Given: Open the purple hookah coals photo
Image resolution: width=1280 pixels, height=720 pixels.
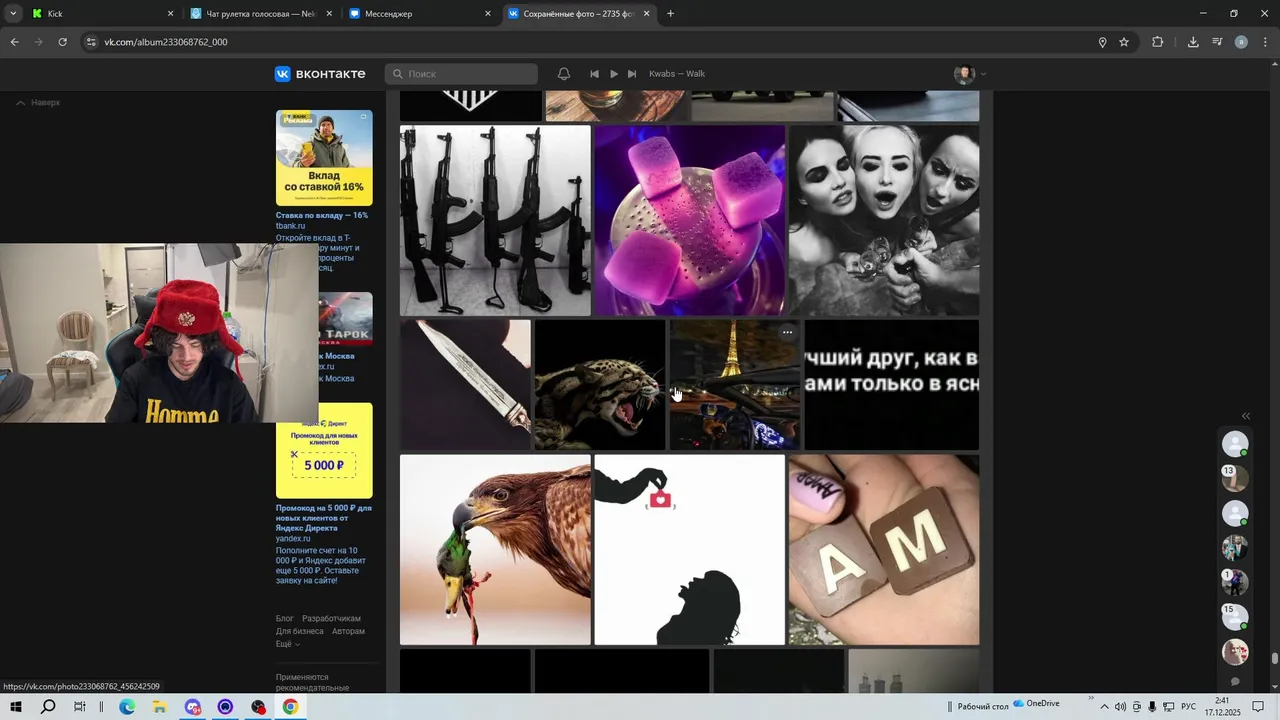Looking at the screenshot, I should tap(690, 220).
